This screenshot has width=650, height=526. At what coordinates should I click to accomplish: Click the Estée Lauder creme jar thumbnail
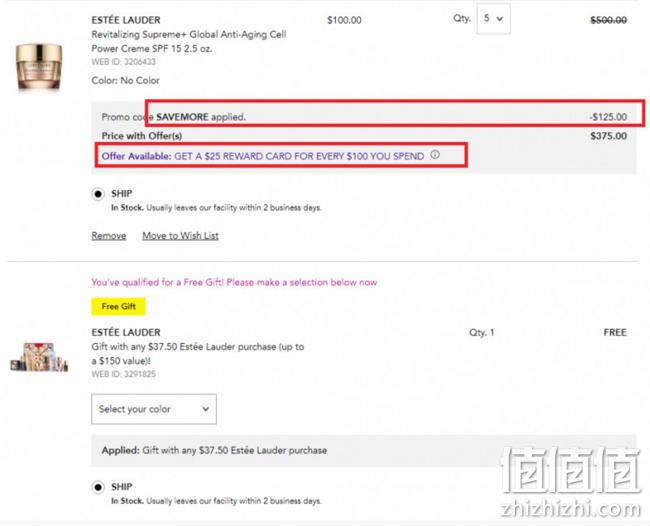(39, 66)
